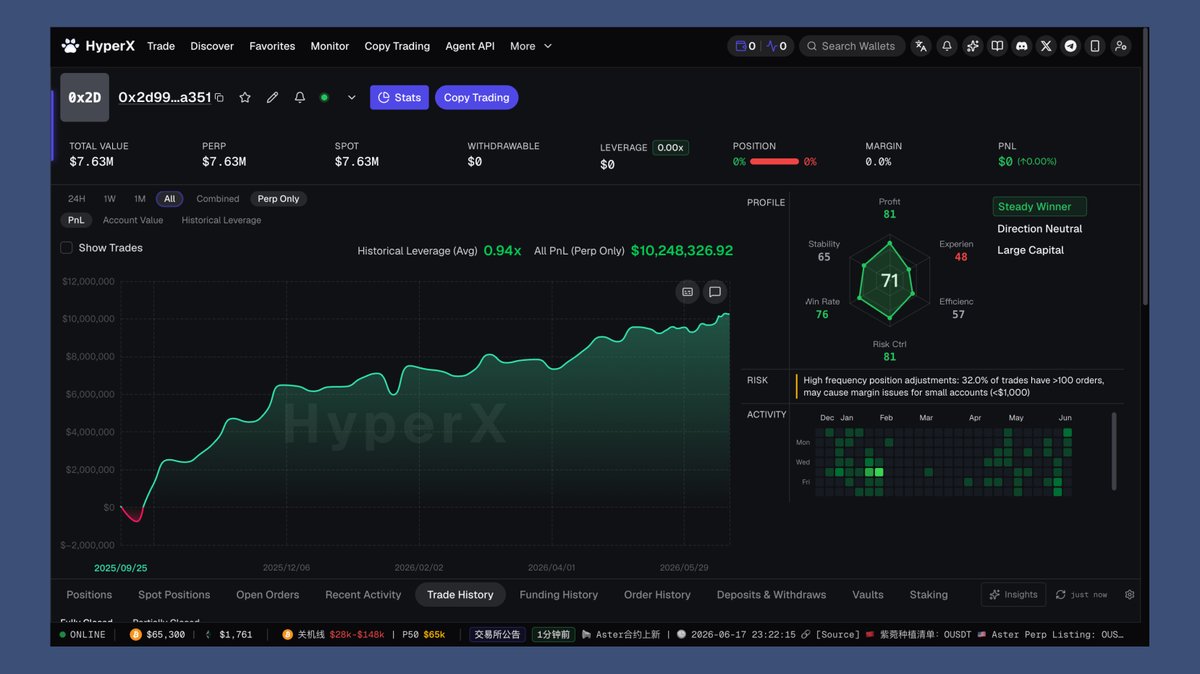Edit wallet label with pencil icon
The image size is (1200, 674).
click(x=272, y=98)
